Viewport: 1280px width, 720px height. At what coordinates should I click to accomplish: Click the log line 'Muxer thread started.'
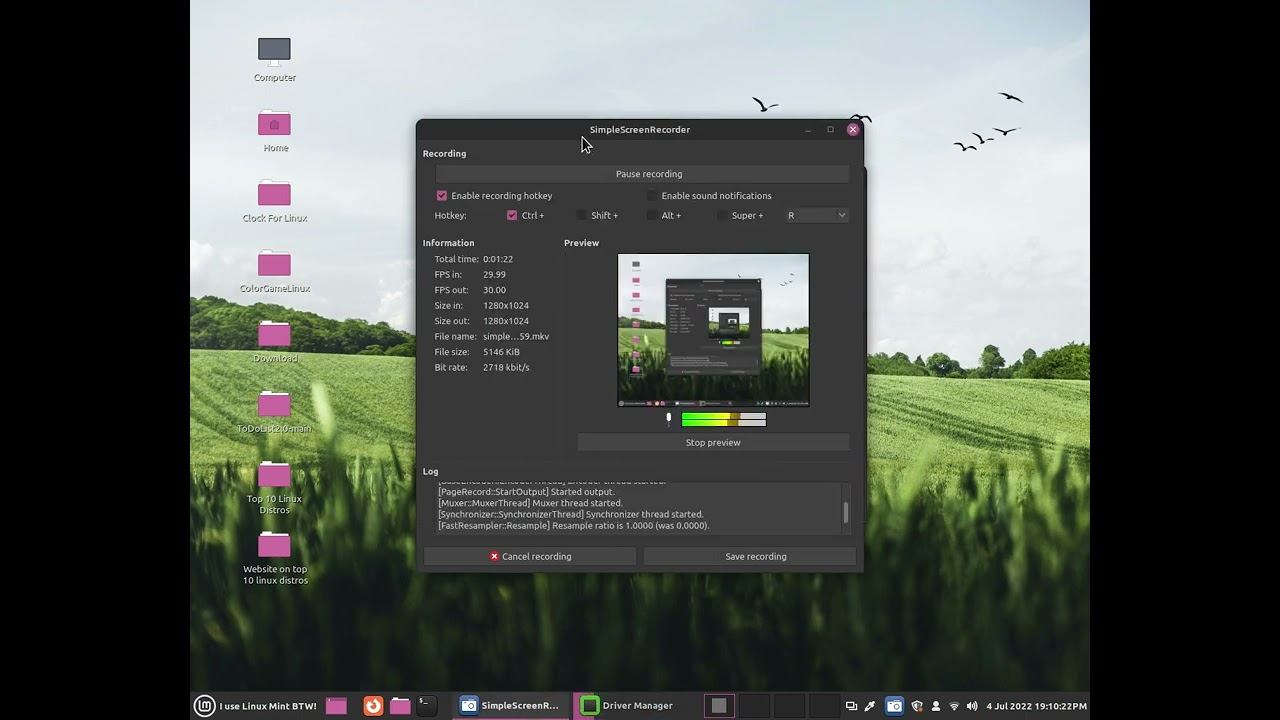tap(530, 503)
